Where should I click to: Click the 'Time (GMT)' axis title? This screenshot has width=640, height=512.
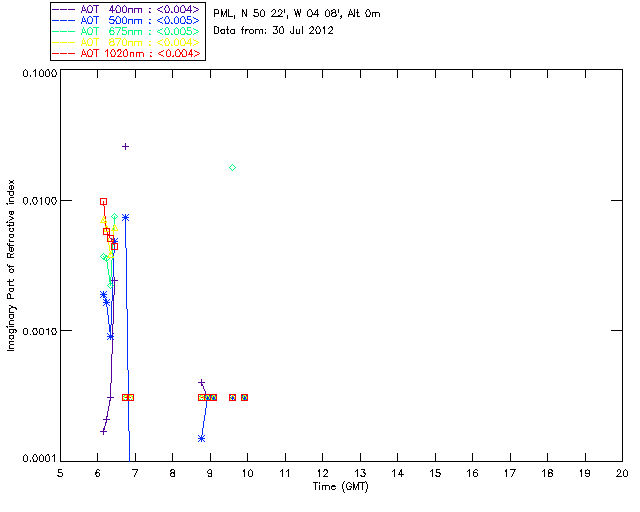point(341,487)
